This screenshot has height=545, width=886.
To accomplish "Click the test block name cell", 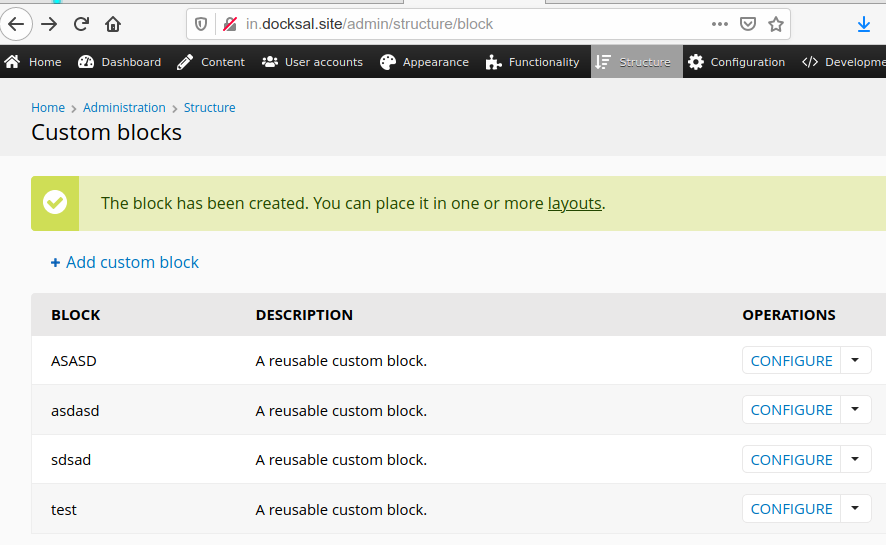I will click(x=64, y=509).
